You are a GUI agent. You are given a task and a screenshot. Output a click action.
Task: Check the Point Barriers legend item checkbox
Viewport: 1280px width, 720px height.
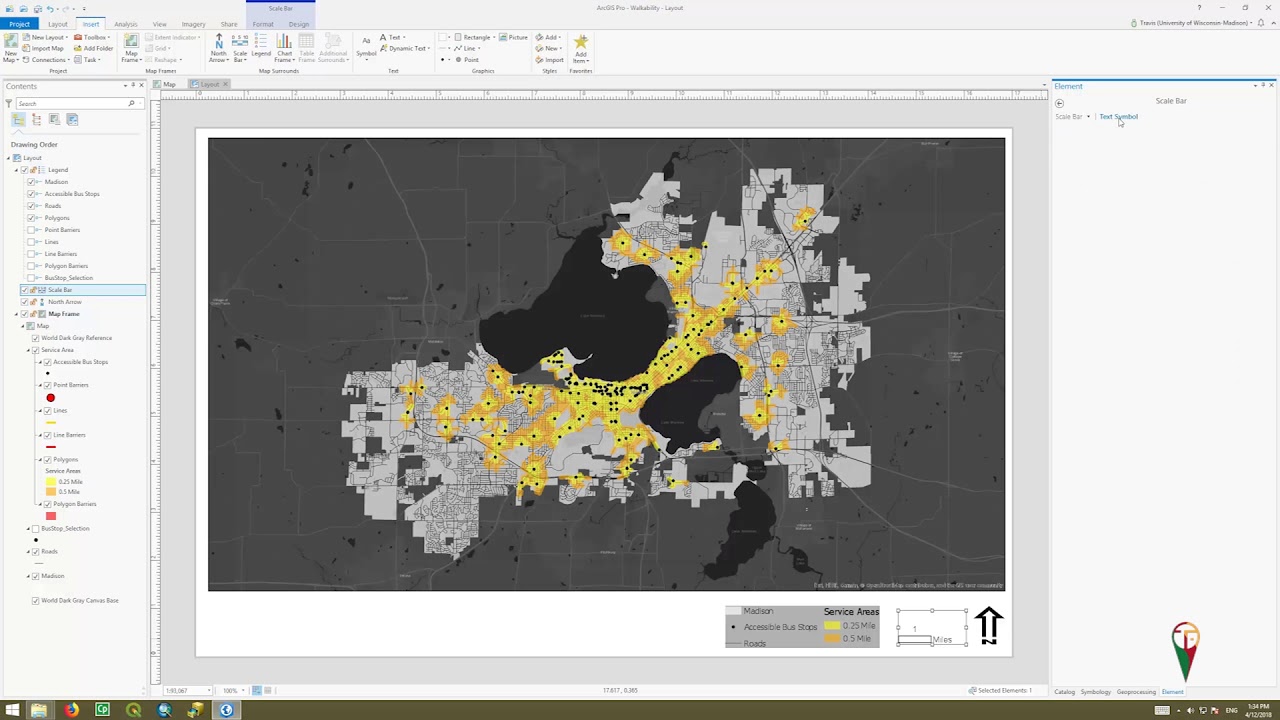click(32, 230)
